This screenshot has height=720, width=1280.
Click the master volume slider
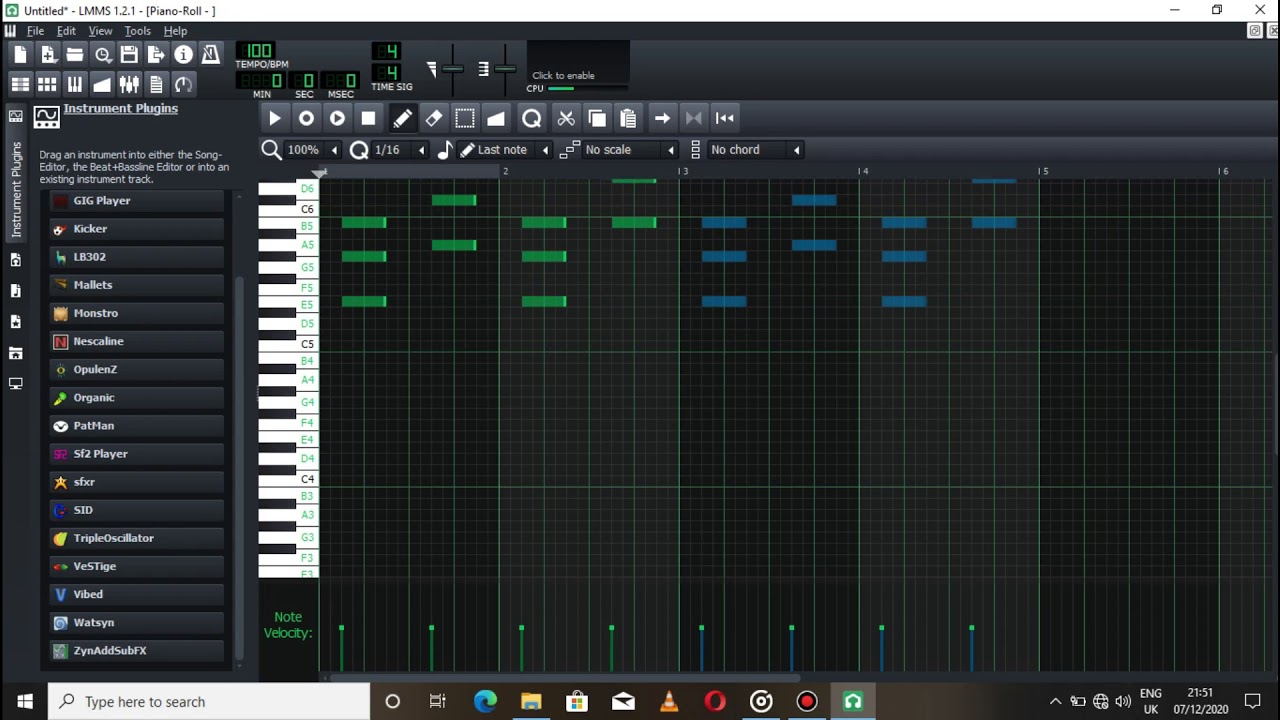(x=453, y=69)
